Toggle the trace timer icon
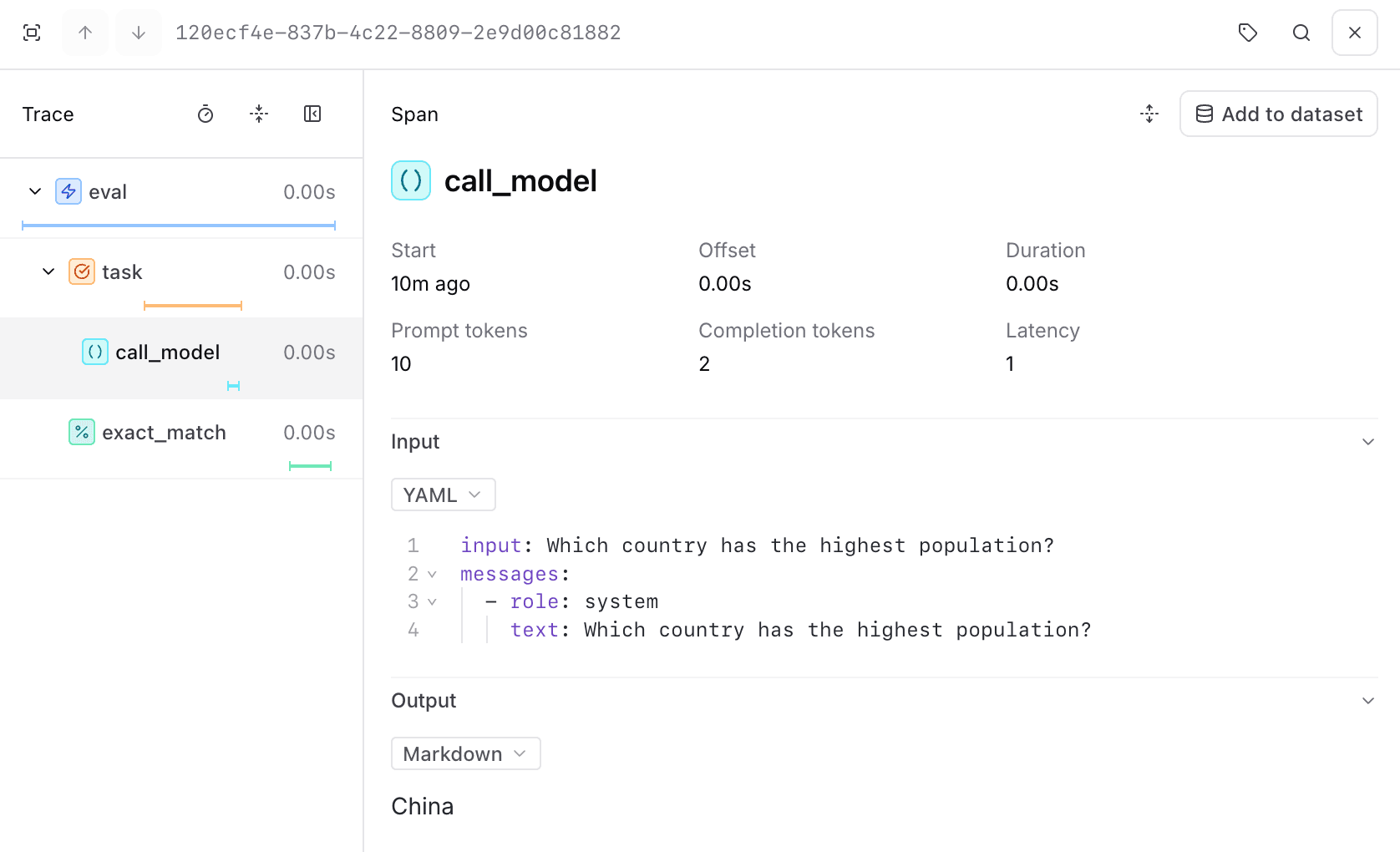The height and width of the screenshot is (852, 1400). click(x=205, y=114)
